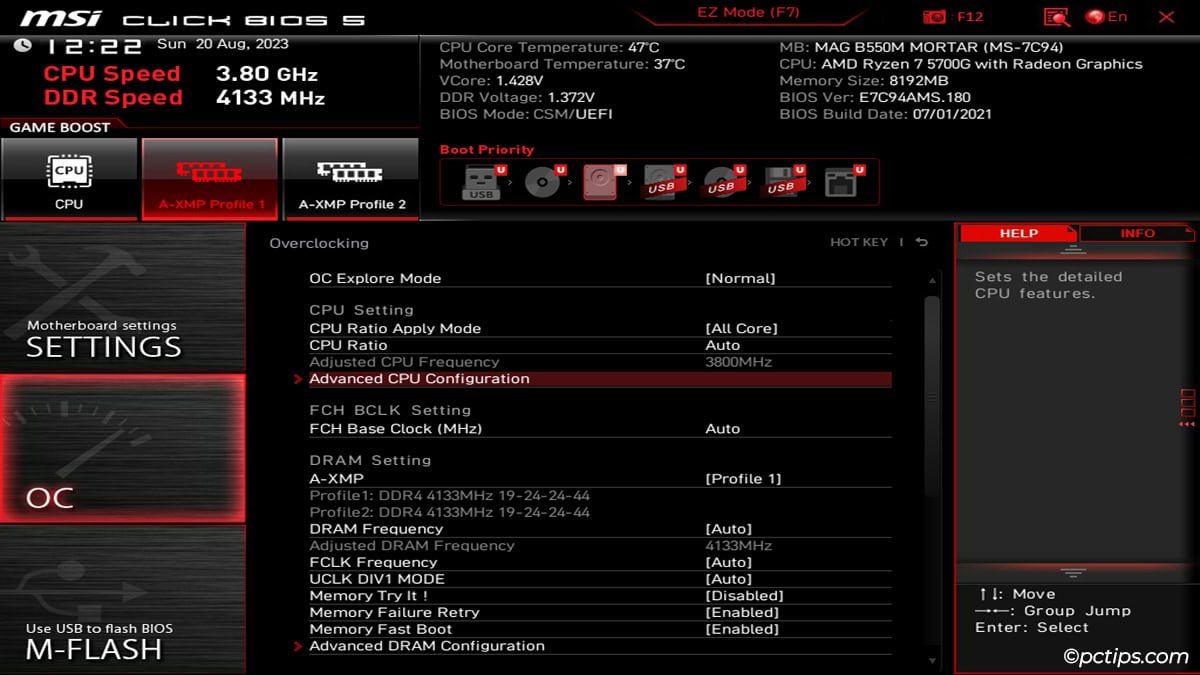
Task: Switch to the HELP tab
Action: (1018, 233)
